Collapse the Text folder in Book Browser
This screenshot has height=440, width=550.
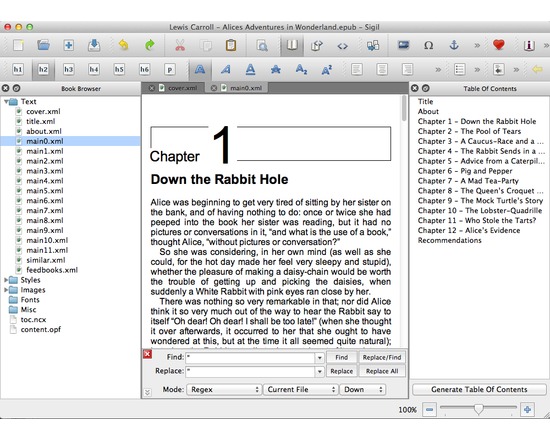pyautogui.click(x=6, y=102)
